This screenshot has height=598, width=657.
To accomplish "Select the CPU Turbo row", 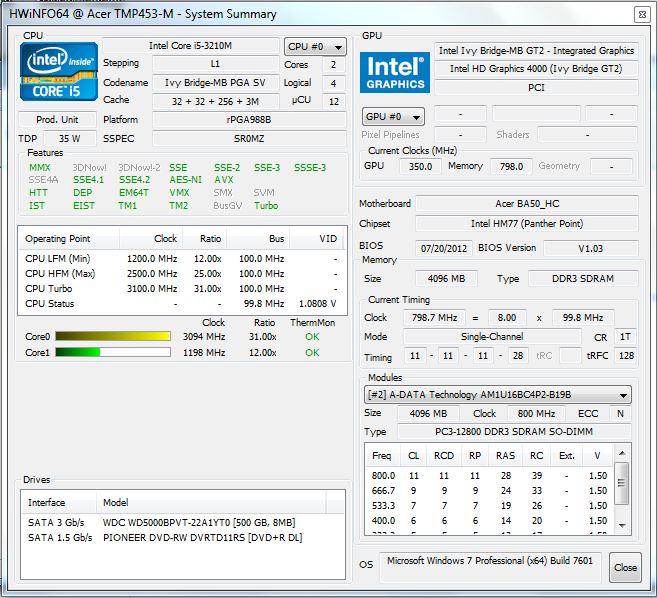I will click(x=182, y=289).
